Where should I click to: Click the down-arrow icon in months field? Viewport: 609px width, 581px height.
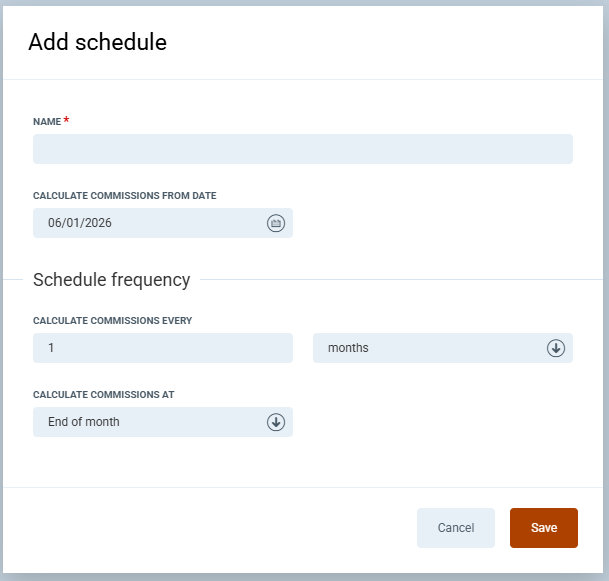[556, 348]
